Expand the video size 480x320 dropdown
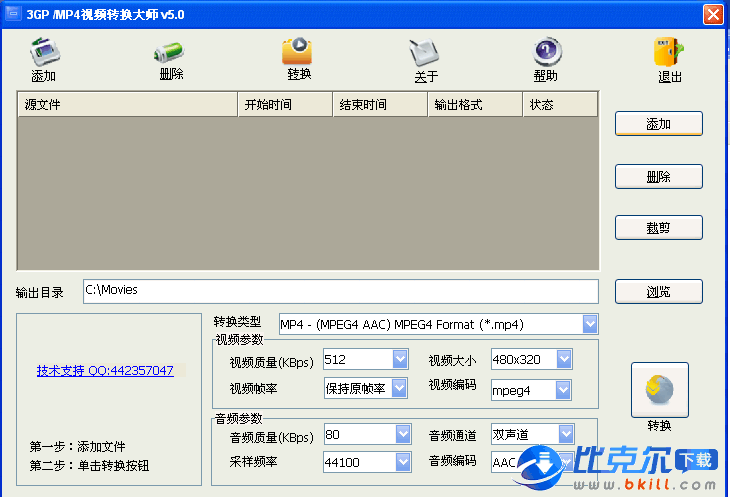730x497 pixels. pyautogui.click(x=564, y=359)
